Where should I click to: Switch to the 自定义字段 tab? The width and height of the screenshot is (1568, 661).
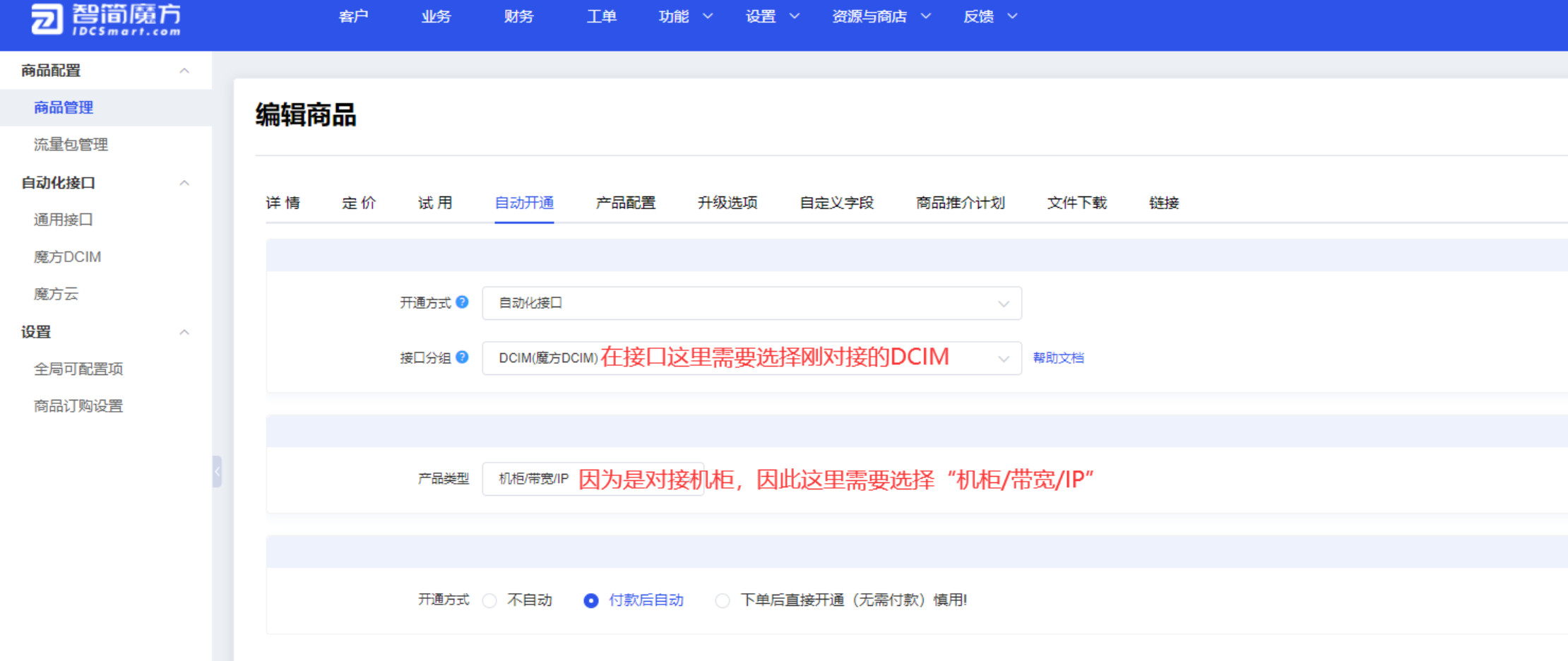point(837,203)
